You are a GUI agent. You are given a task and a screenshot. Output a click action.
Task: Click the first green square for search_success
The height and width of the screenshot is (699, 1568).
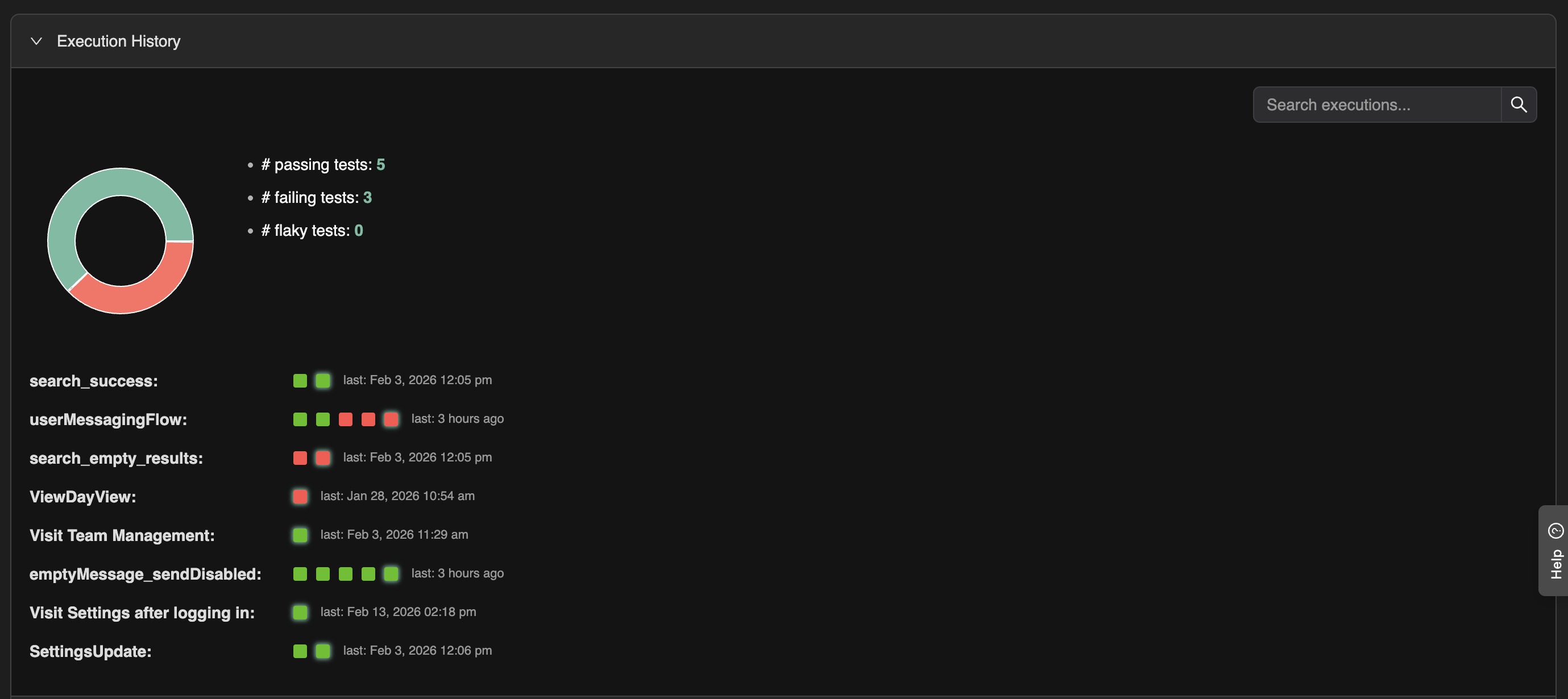pos(300,381)
